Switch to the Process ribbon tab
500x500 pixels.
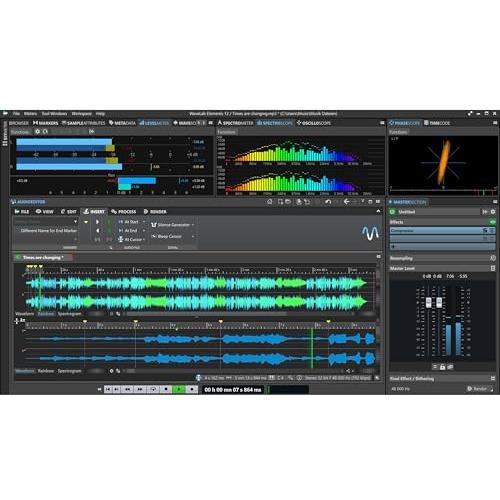point(124,212)
